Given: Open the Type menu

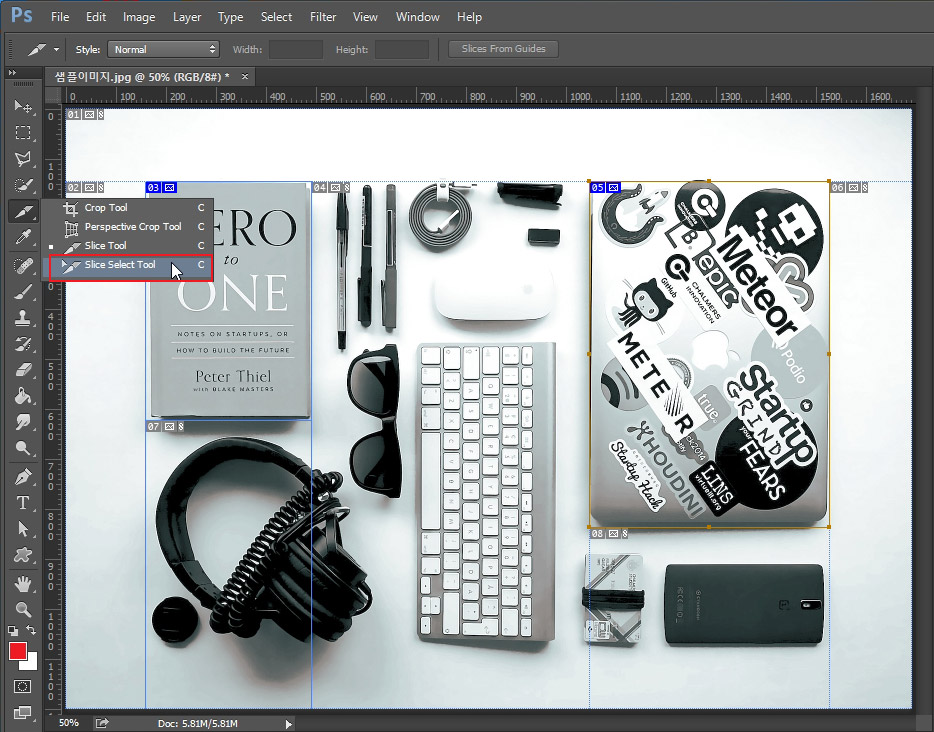Looking at the screenshot, I should (x=230, y=17).
